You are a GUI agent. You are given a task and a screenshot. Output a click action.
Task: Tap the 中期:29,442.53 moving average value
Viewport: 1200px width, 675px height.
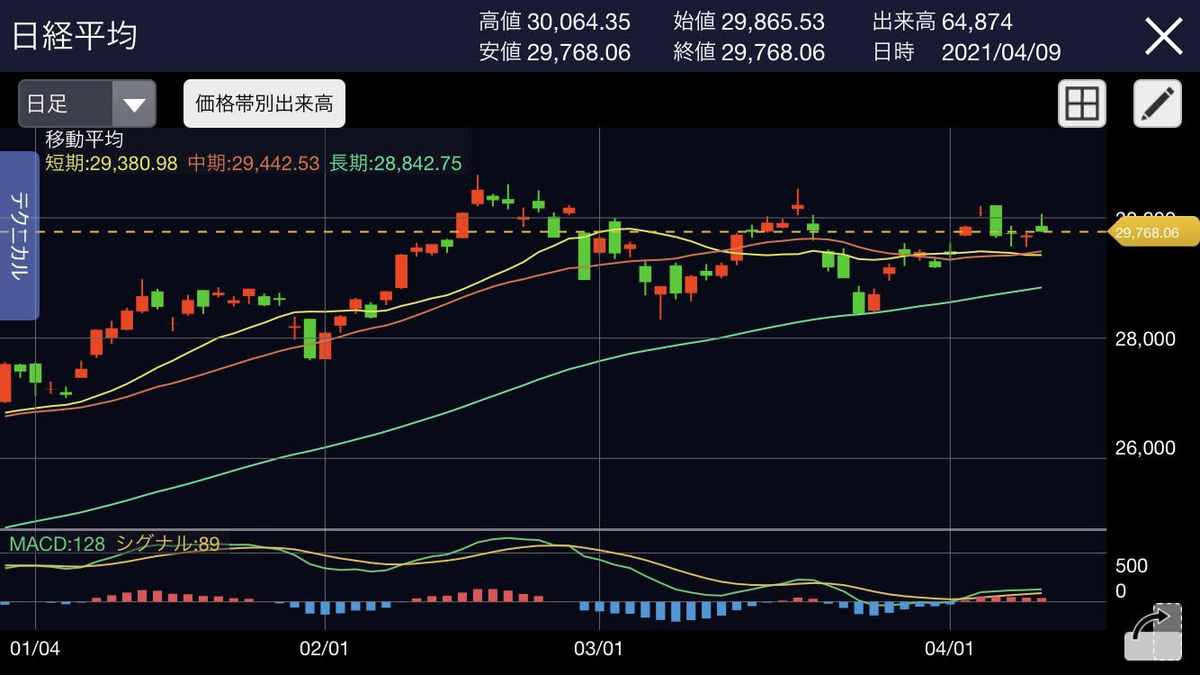point(253,162)
